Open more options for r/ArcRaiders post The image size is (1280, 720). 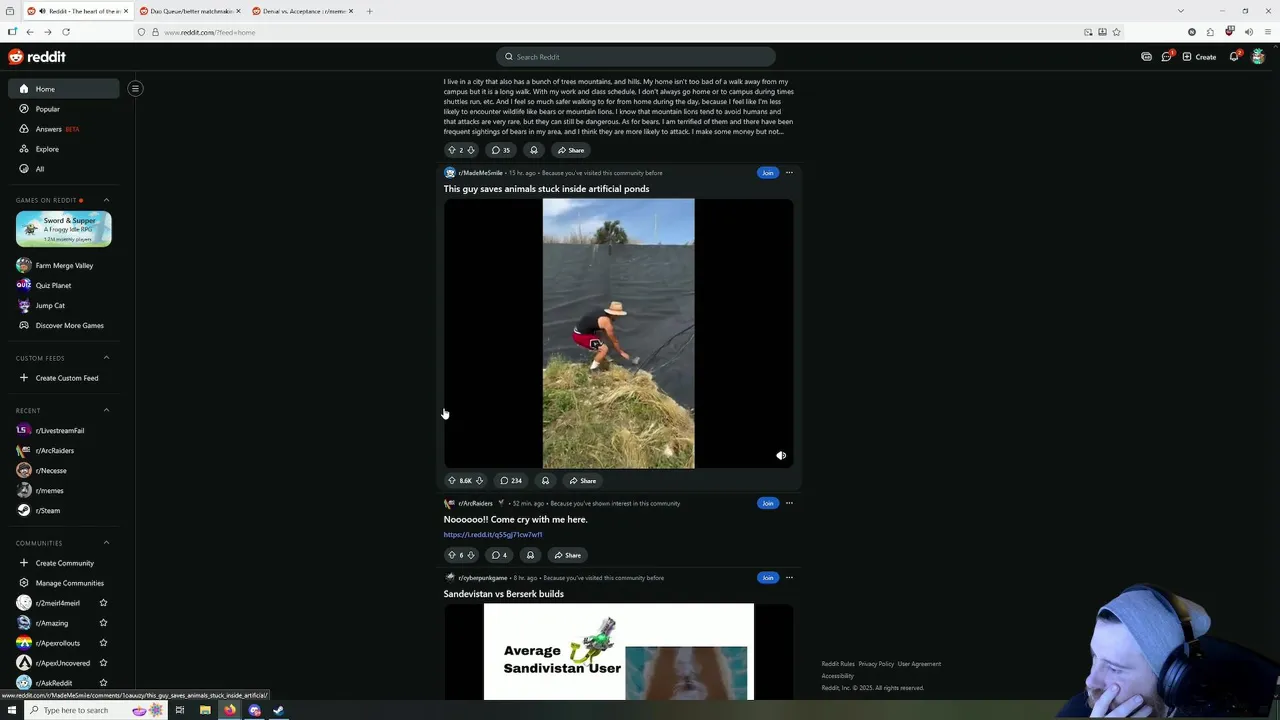tap(789, 503)
